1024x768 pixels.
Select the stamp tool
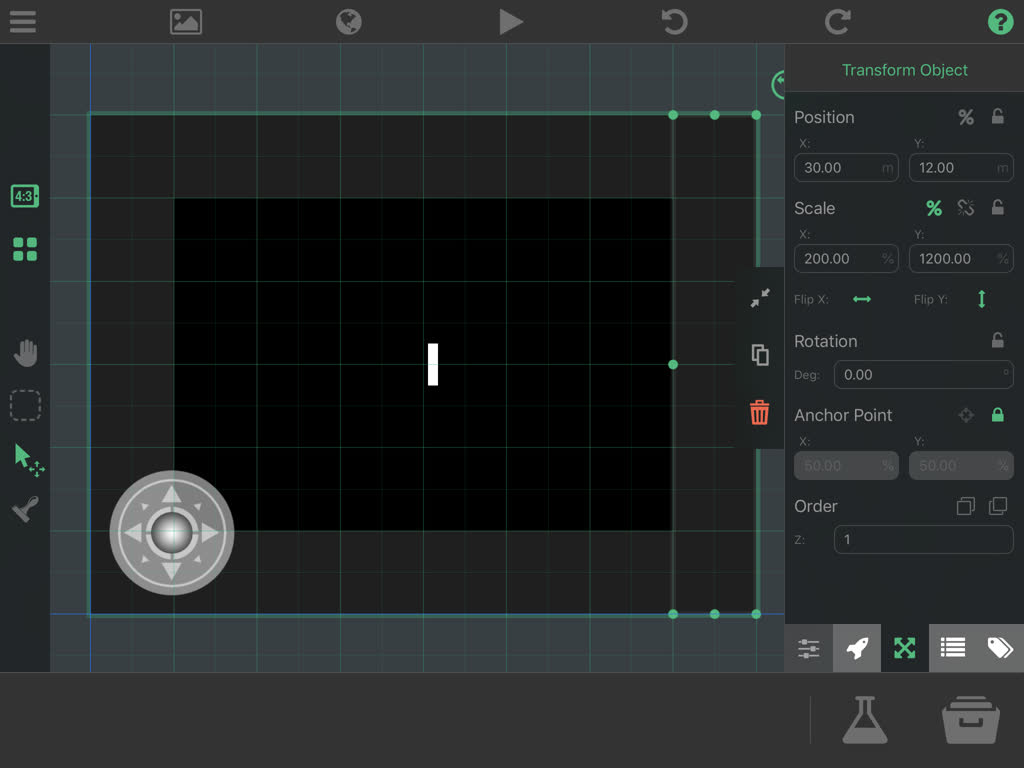click(25, 509)
